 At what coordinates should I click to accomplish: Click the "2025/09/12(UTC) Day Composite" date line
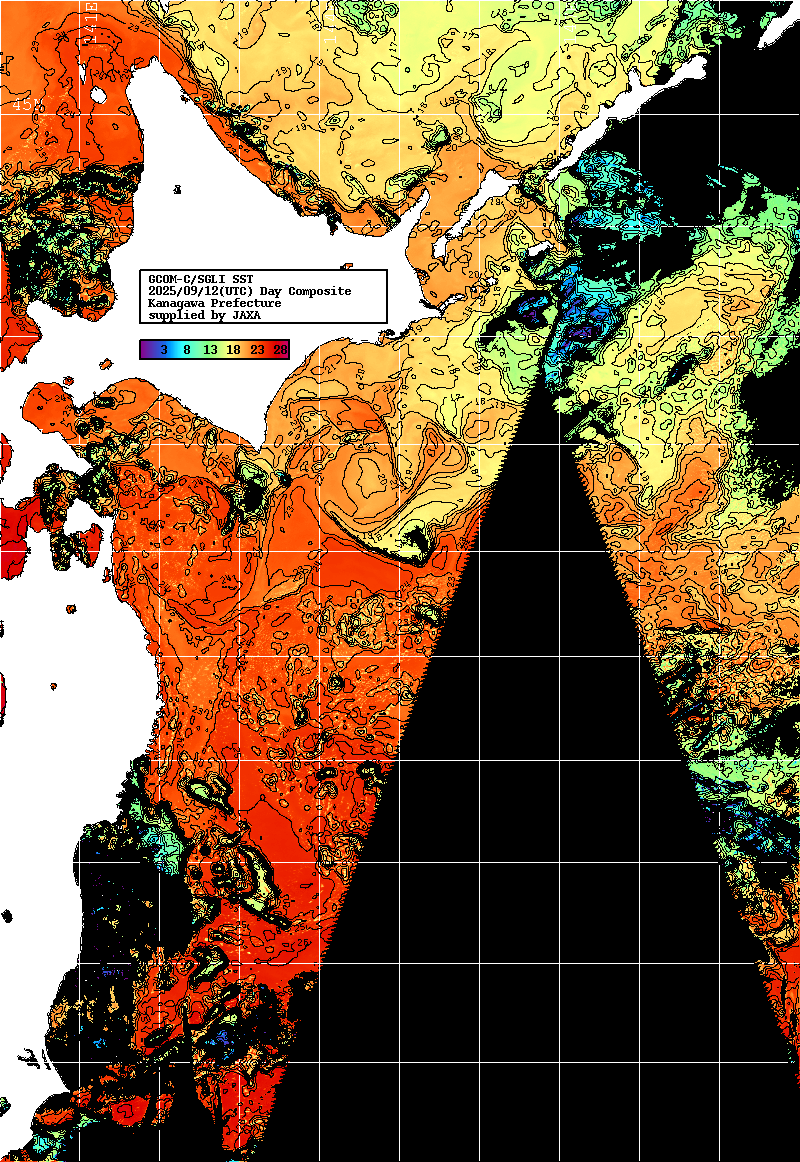click(250, 291)
